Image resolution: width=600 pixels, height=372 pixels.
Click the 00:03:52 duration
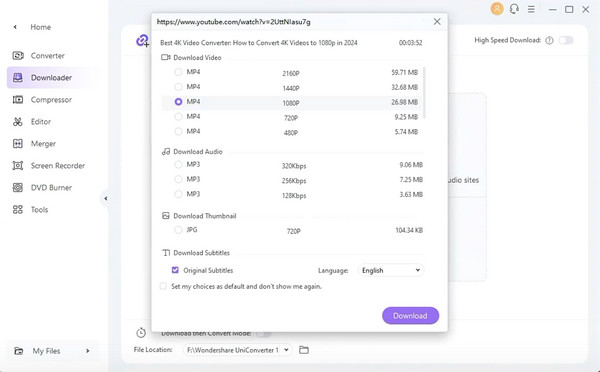[410, 43]
